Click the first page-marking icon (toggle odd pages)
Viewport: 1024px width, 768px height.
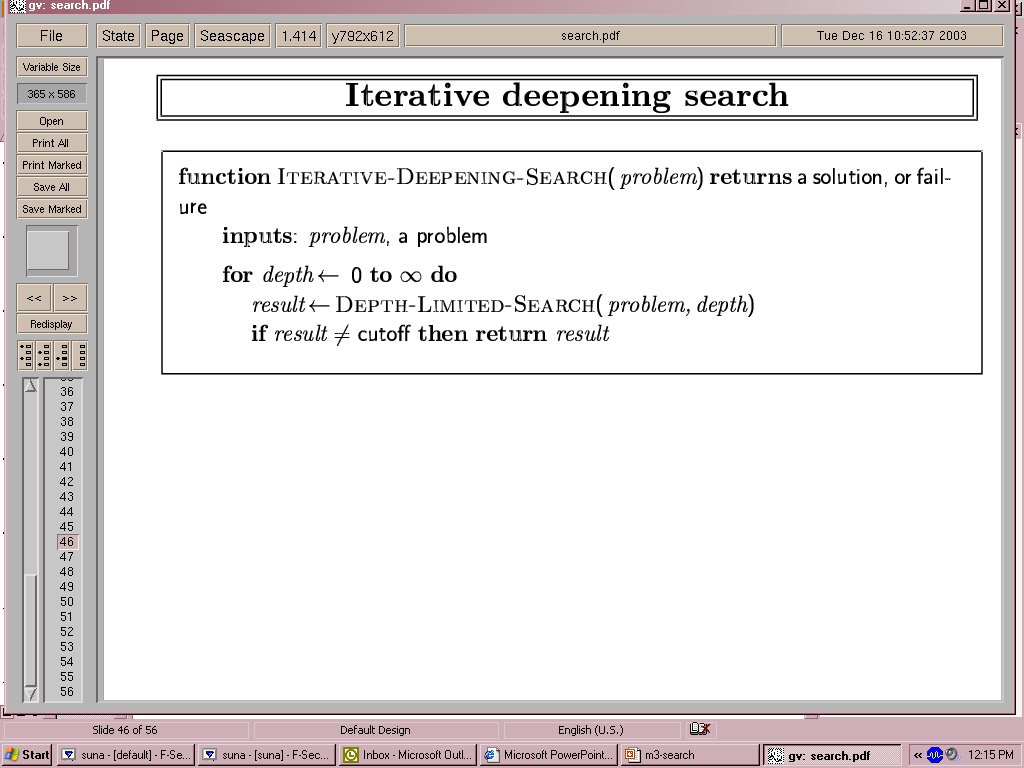(26, 355)
